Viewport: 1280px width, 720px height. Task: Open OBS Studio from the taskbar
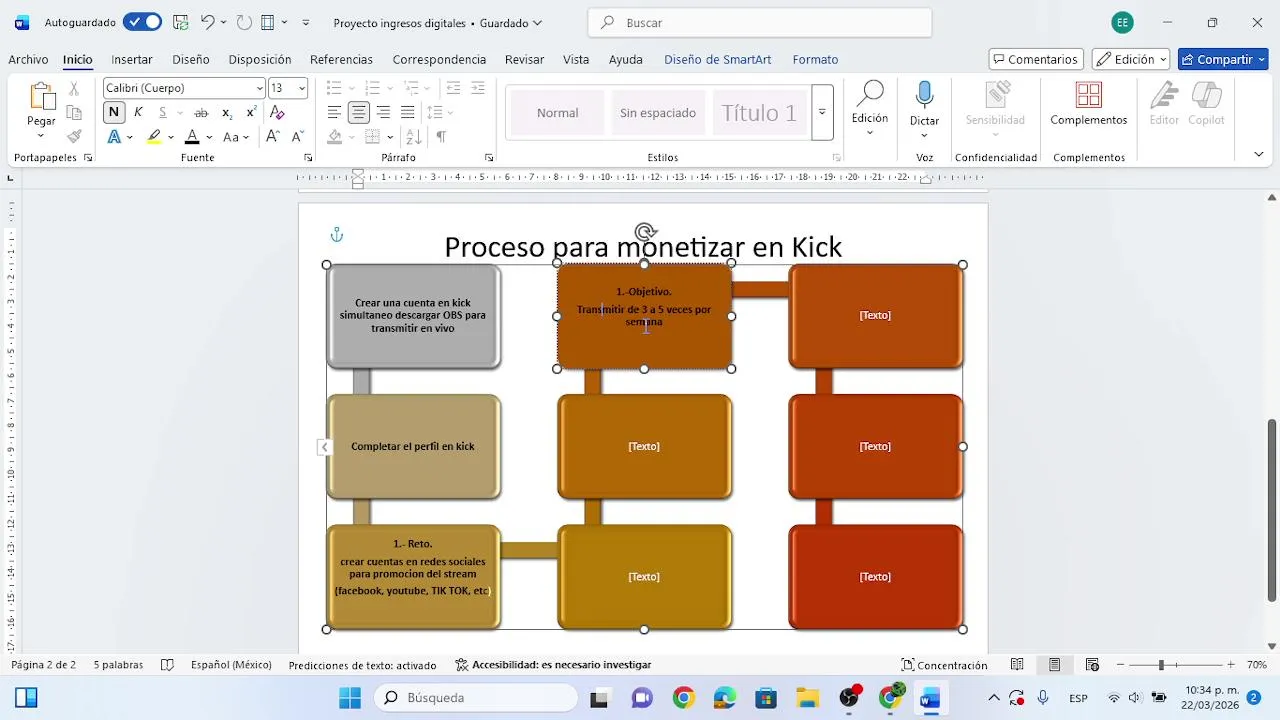coord(850,698)
